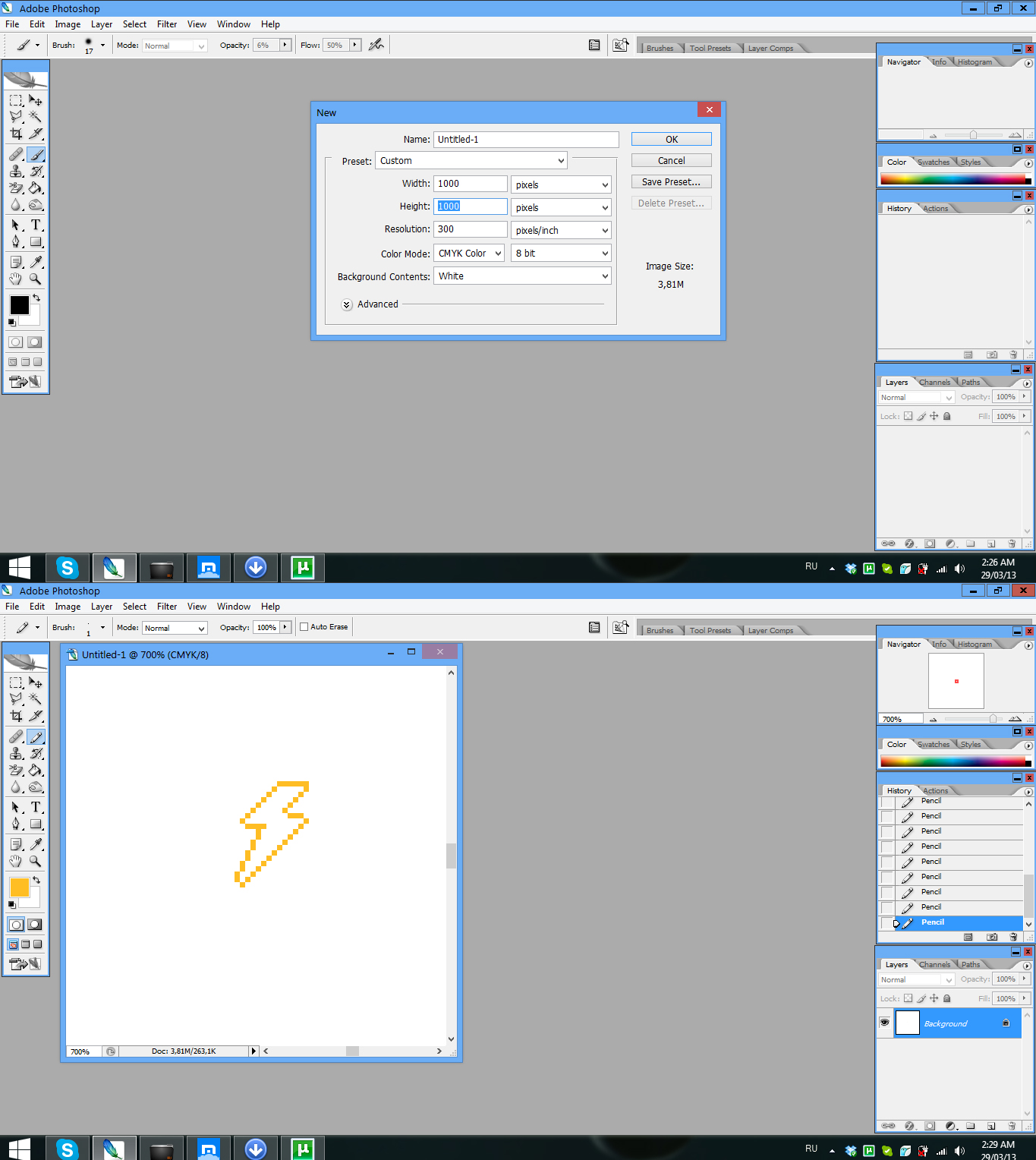This screenshot has width=1036, height=1160.
Task: Set history brush source on highlighted Pencil state
Action: click(886, 922)
